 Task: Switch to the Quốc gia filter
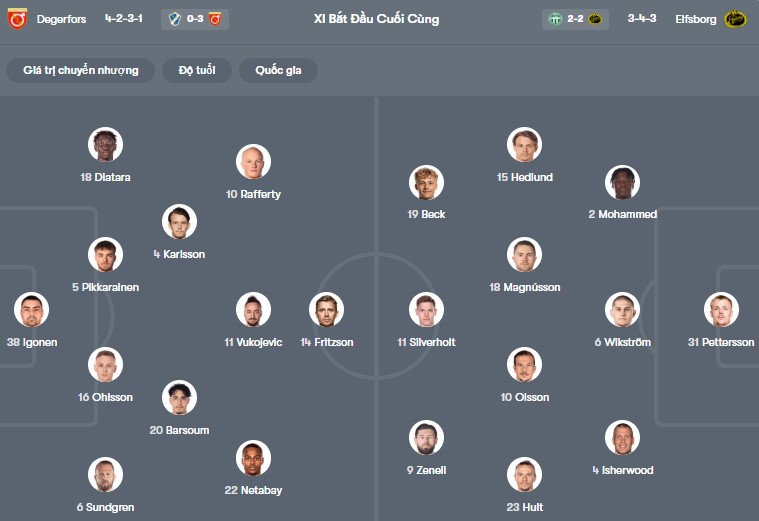[x=278, y=70]
